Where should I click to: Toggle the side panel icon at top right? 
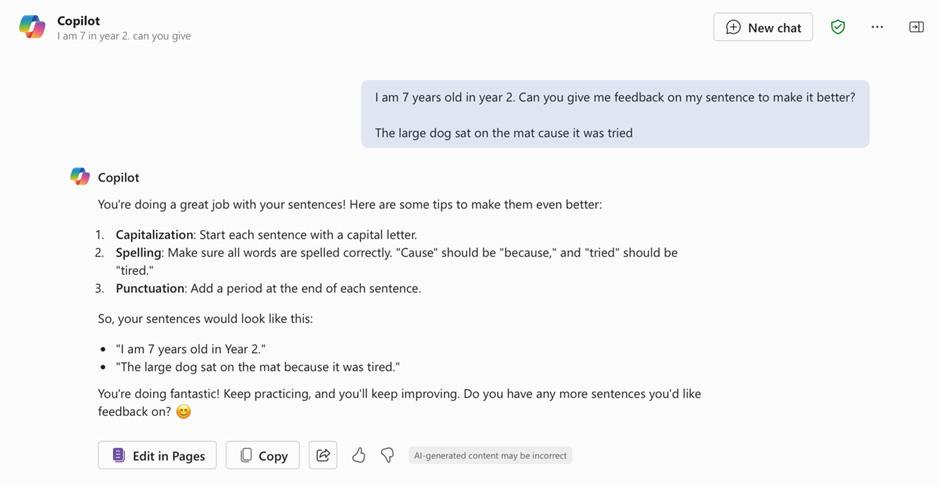point(916,27)
